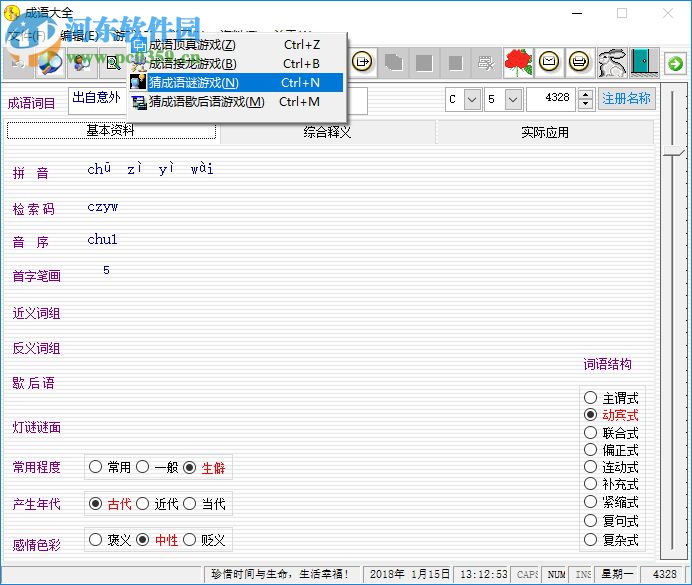Click the envelope mail toolbar icon
Screen dimensions: 692x585
pyautogui.click(x=549, y=62)
